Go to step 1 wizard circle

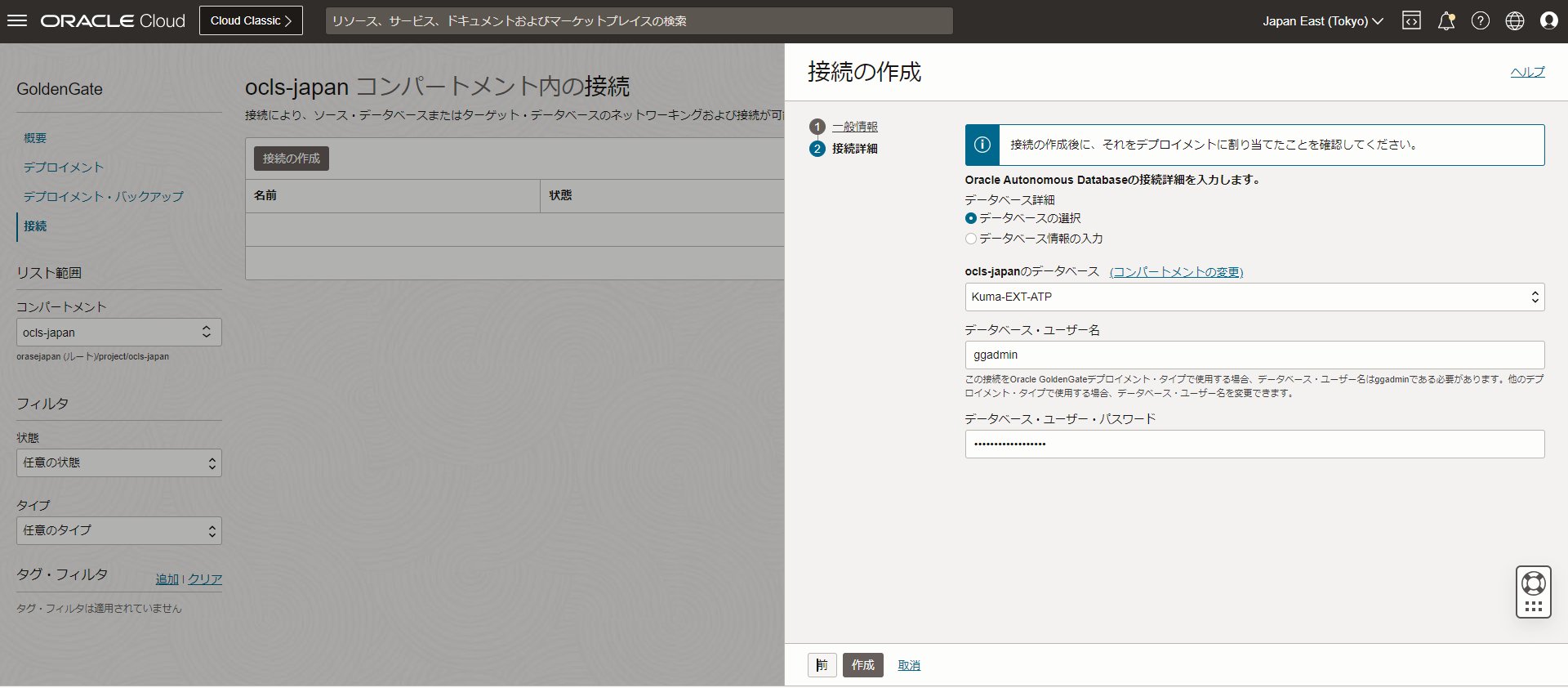[x=817, y=127]
